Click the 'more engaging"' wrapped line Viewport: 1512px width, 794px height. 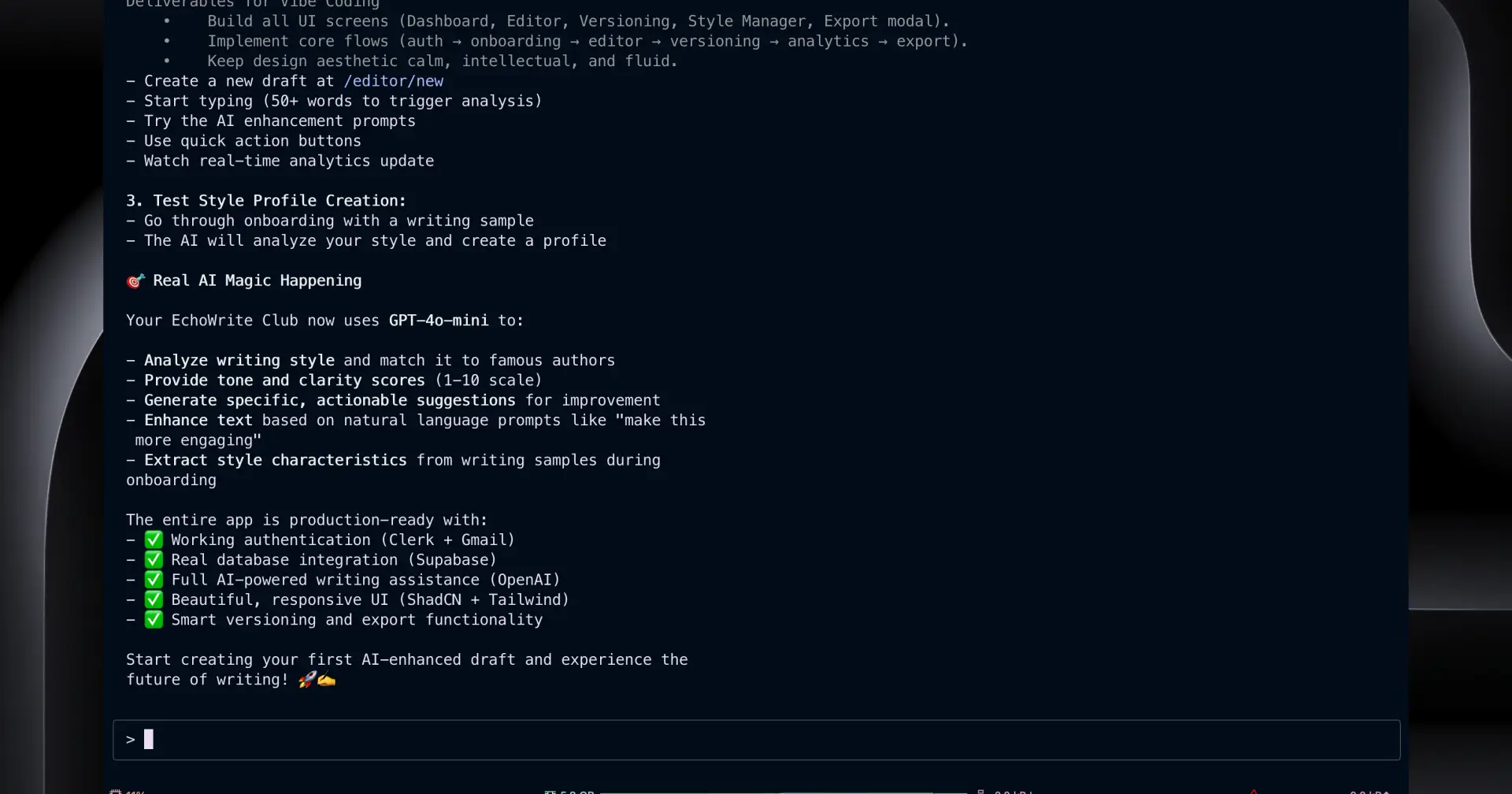pos(198,440)
